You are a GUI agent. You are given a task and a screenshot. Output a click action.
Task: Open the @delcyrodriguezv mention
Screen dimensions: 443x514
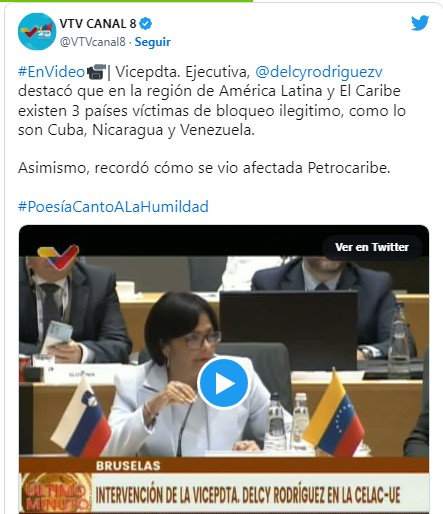click(x=319, y=72)
